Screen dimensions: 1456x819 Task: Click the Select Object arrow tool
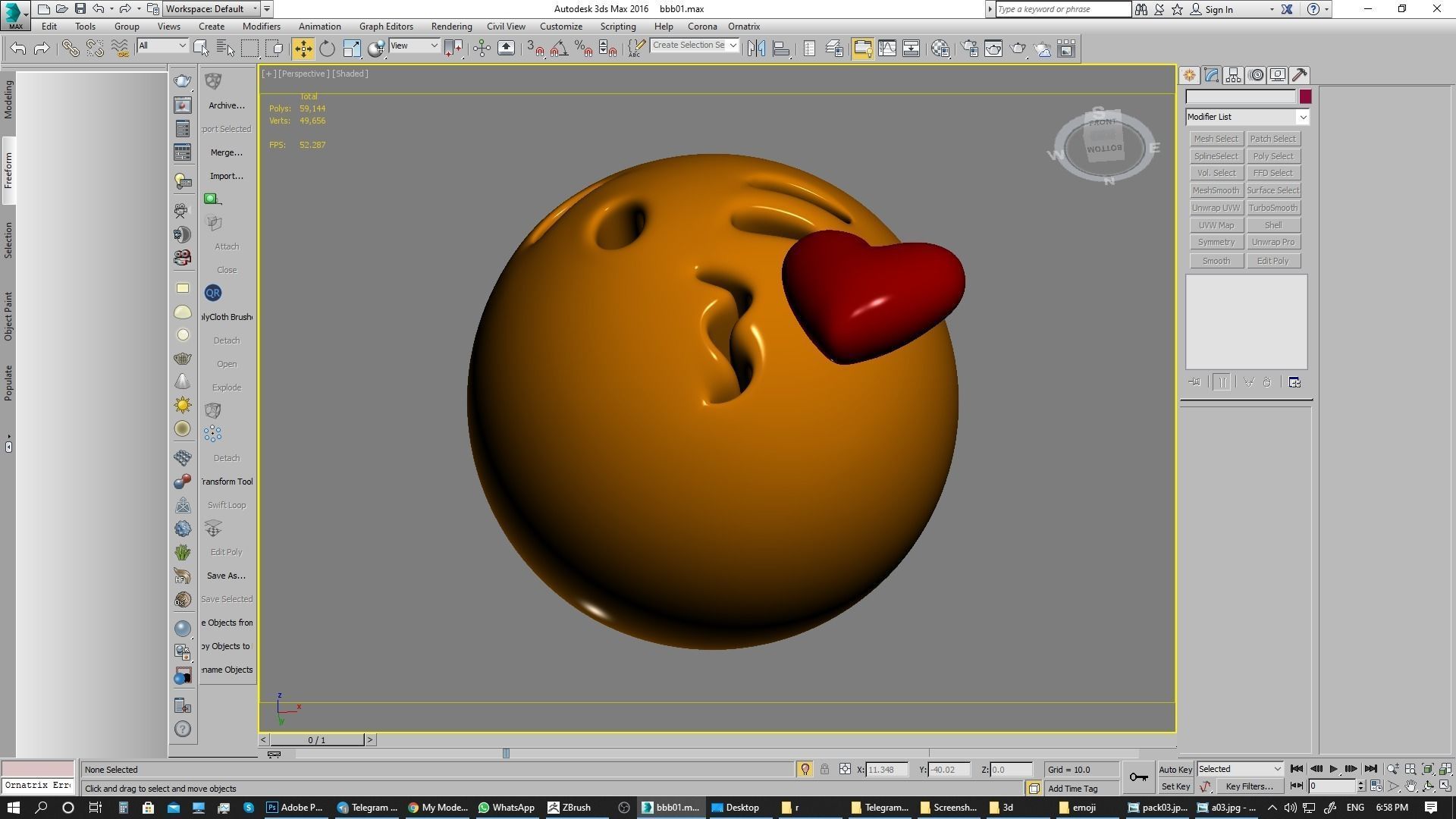201,49
